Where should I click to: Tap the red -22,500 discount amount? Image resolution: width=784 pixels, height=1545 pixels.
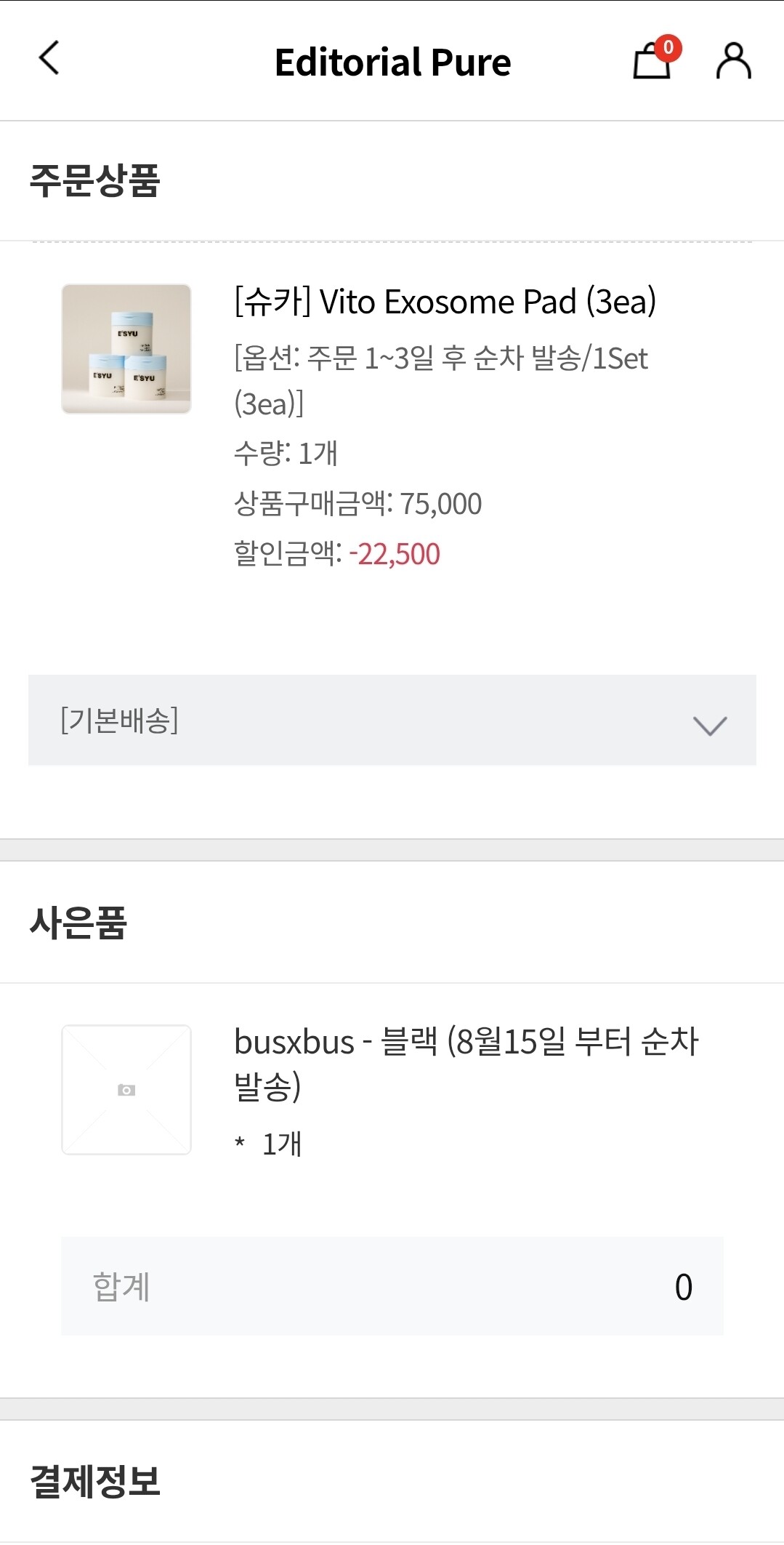coord(395,554)
